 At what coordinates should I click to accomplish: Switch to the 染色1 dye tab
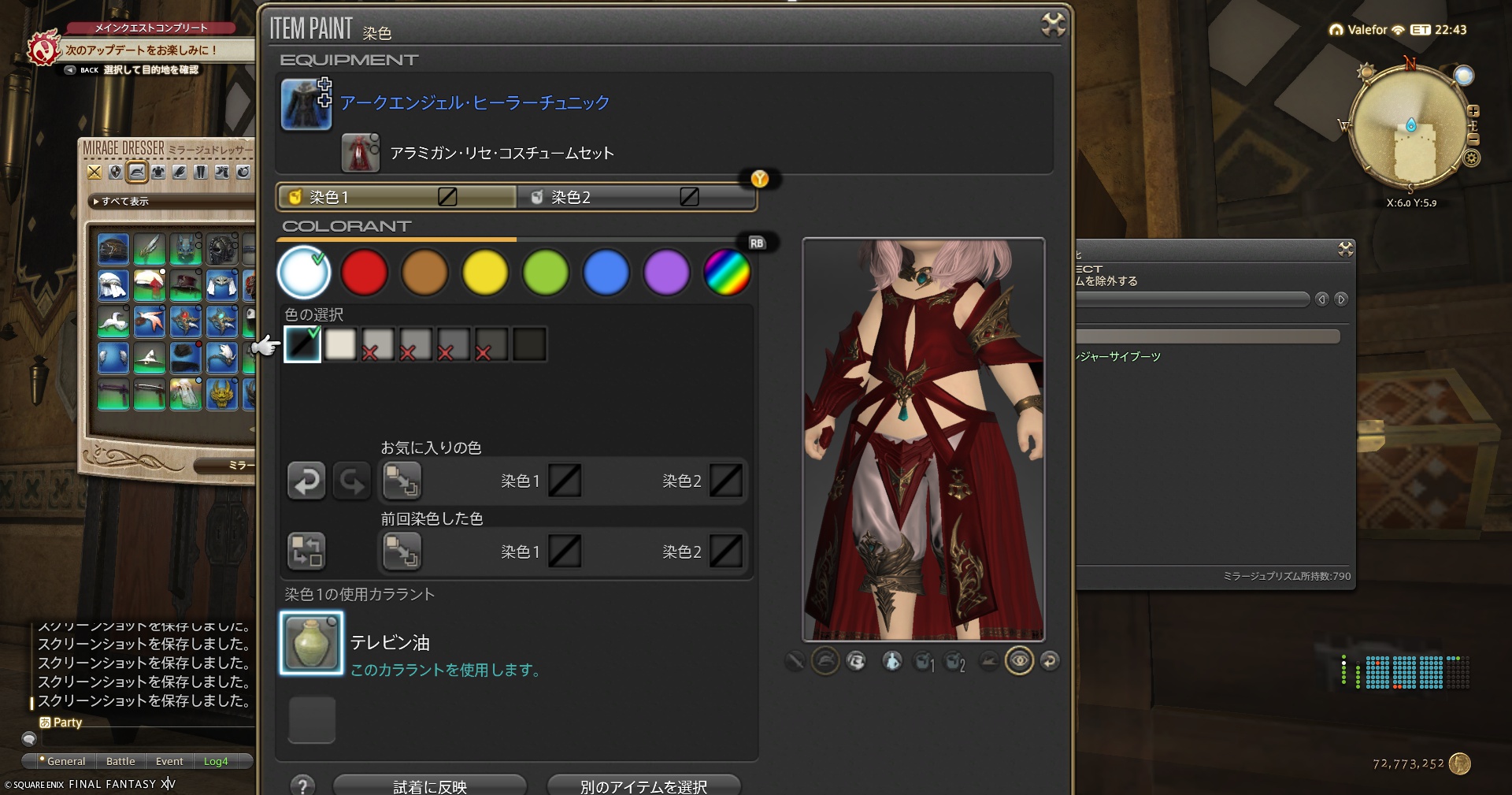(397, 197)
